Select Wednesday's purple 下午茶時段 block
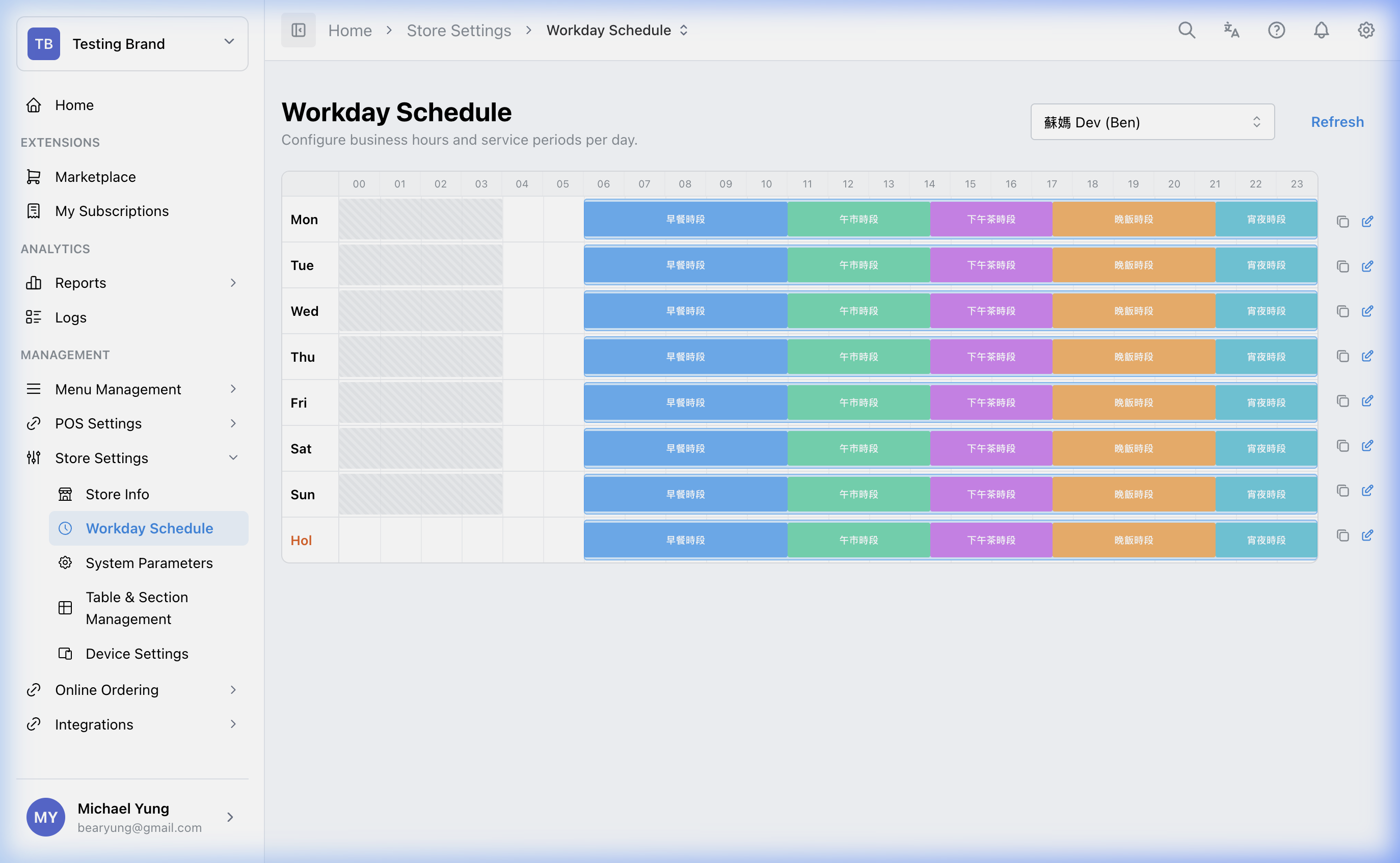Image resolution: width=1400 pixels, height=863 pixels. pyautogui.click(x=991, y=310)
